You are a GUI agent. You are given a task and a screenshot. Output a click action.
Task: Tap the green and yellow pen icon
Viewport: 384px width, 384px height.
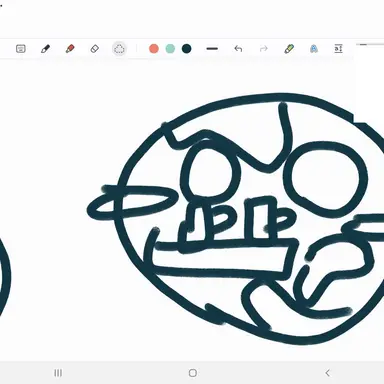pos(289,49)
